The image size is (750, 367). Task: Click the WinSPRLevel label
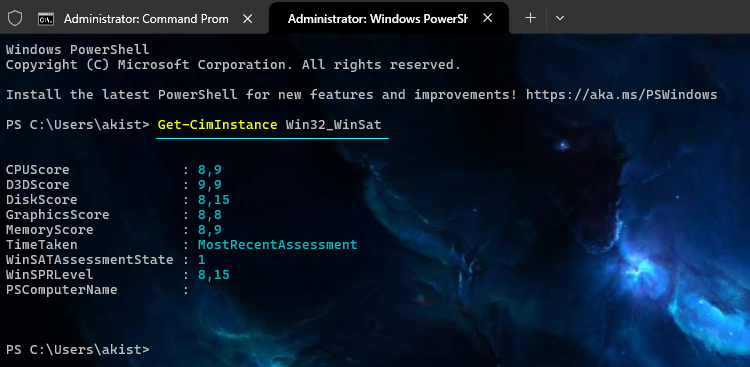point(49,275)
